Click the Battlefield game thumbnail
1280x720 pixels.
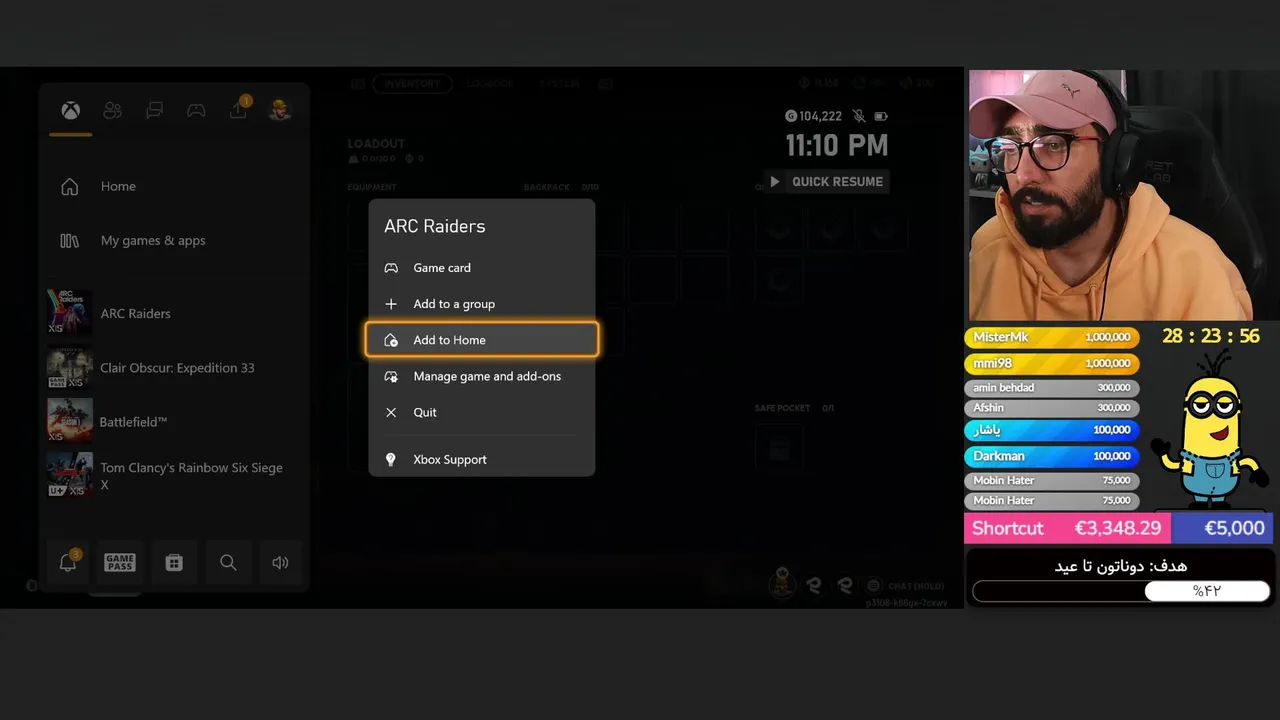(70, 421)
